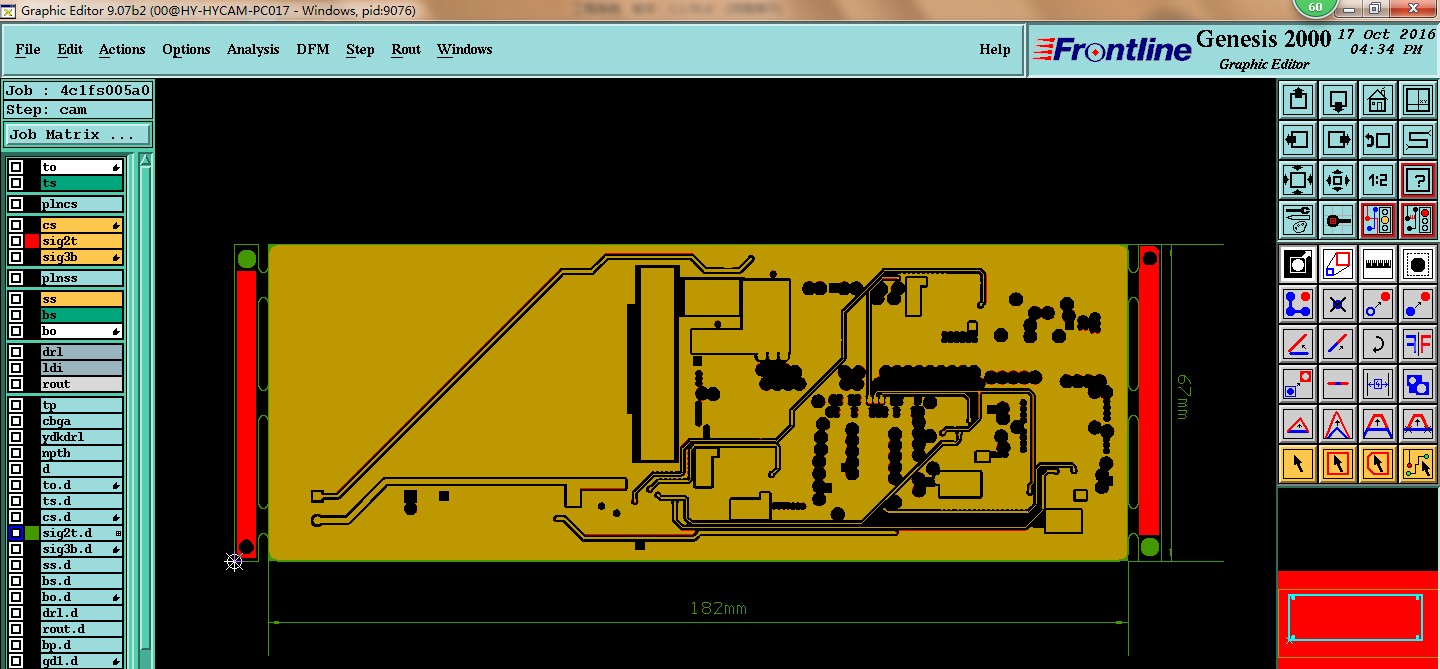Click the zoom-to-fit four arrows icon
The image size is (1440, 669).
click(x=1298, y=180)
